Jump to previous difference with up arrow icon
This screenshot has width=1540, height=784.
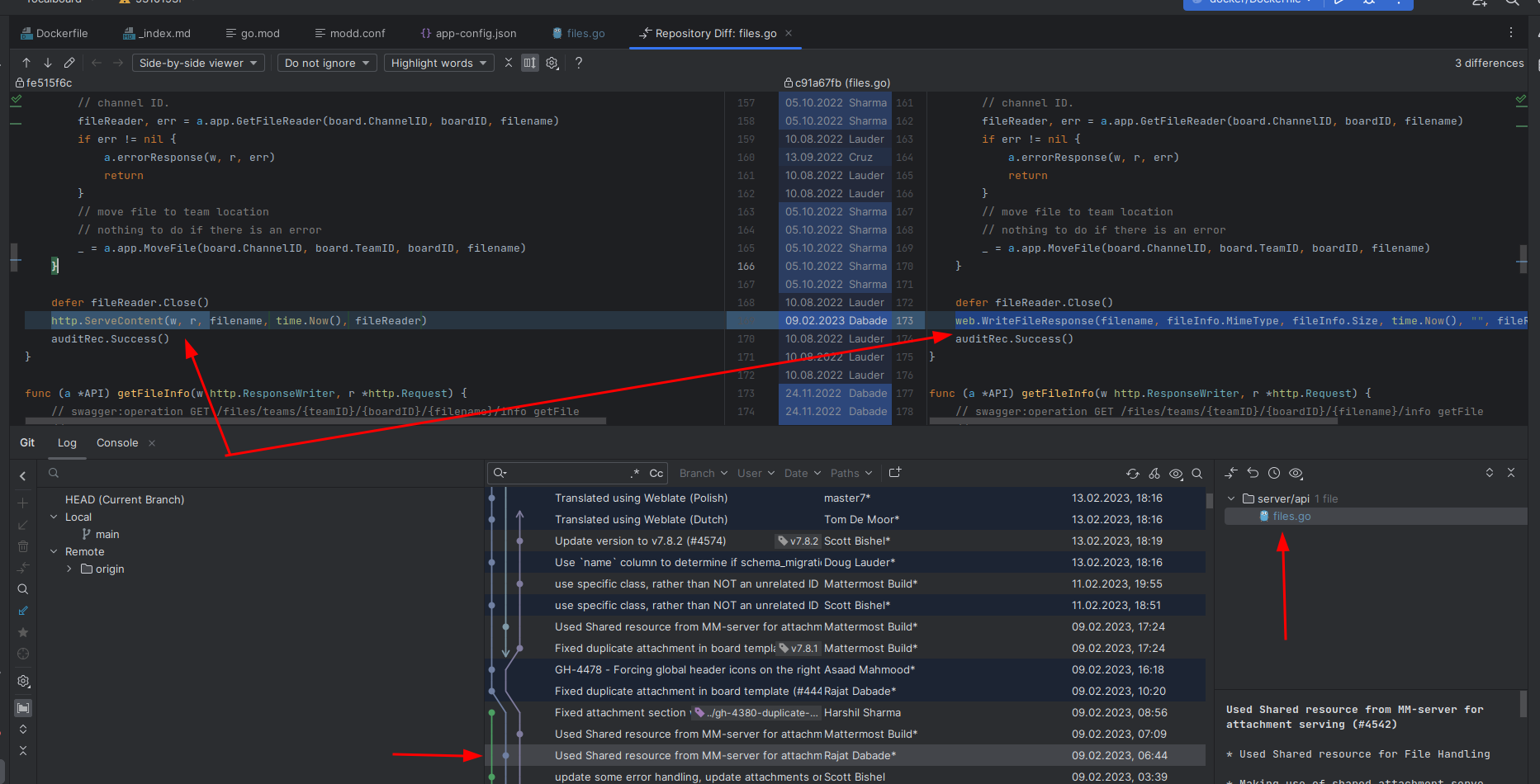[26, 63]
